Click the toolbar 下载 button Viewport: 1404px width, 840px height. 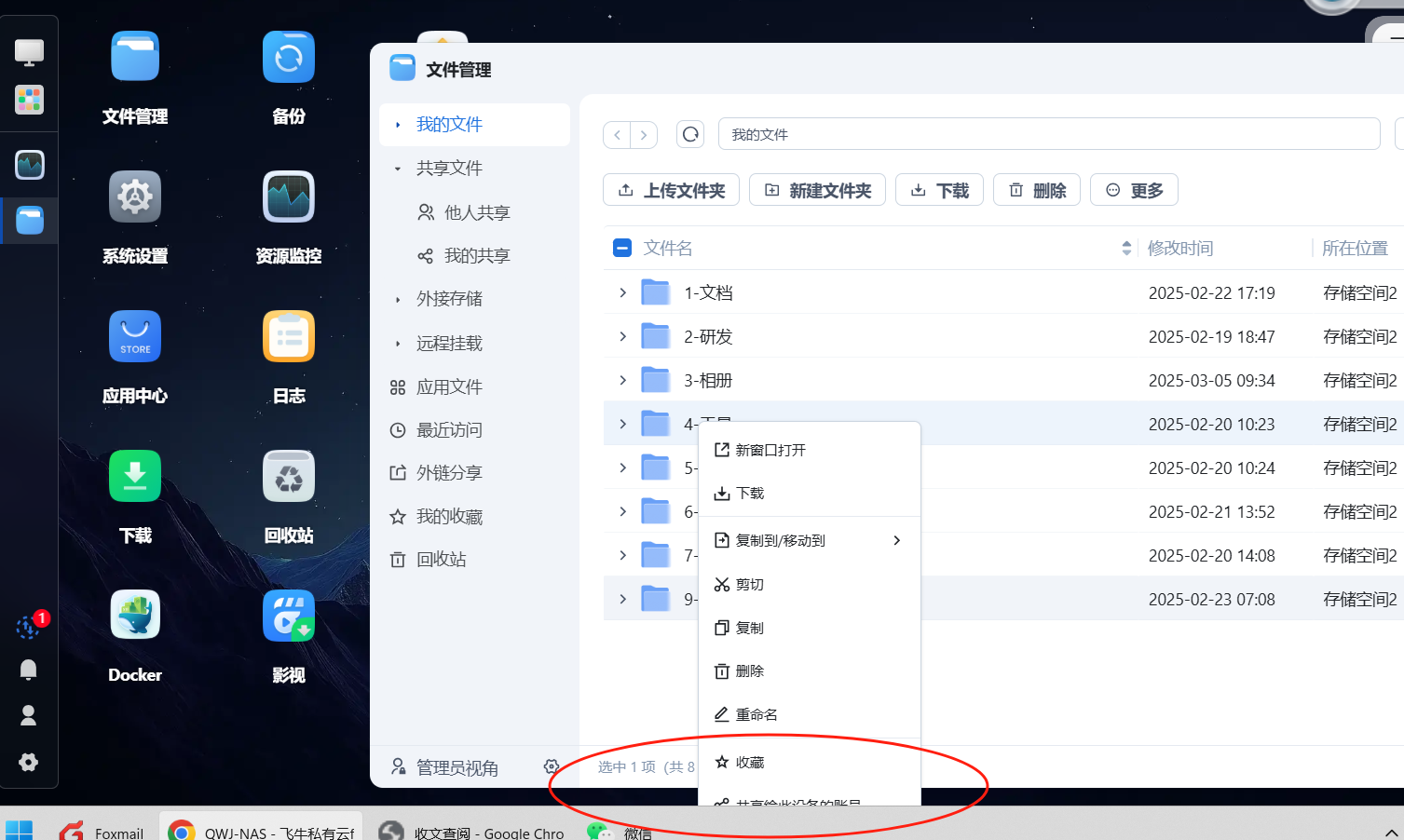(939, 190)
